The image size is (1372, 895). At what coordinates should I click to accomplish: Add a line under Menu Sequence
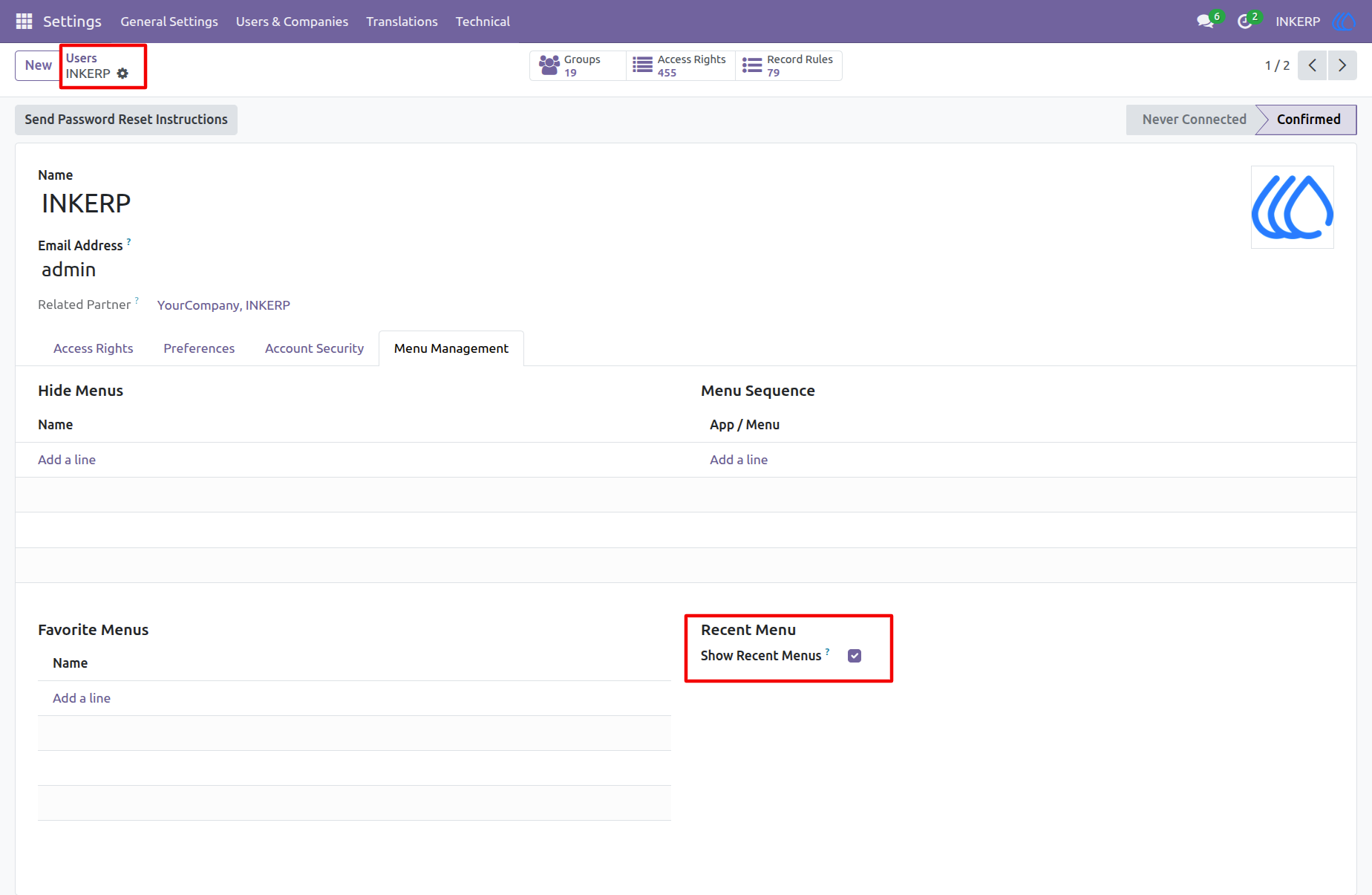pos(739,460)
